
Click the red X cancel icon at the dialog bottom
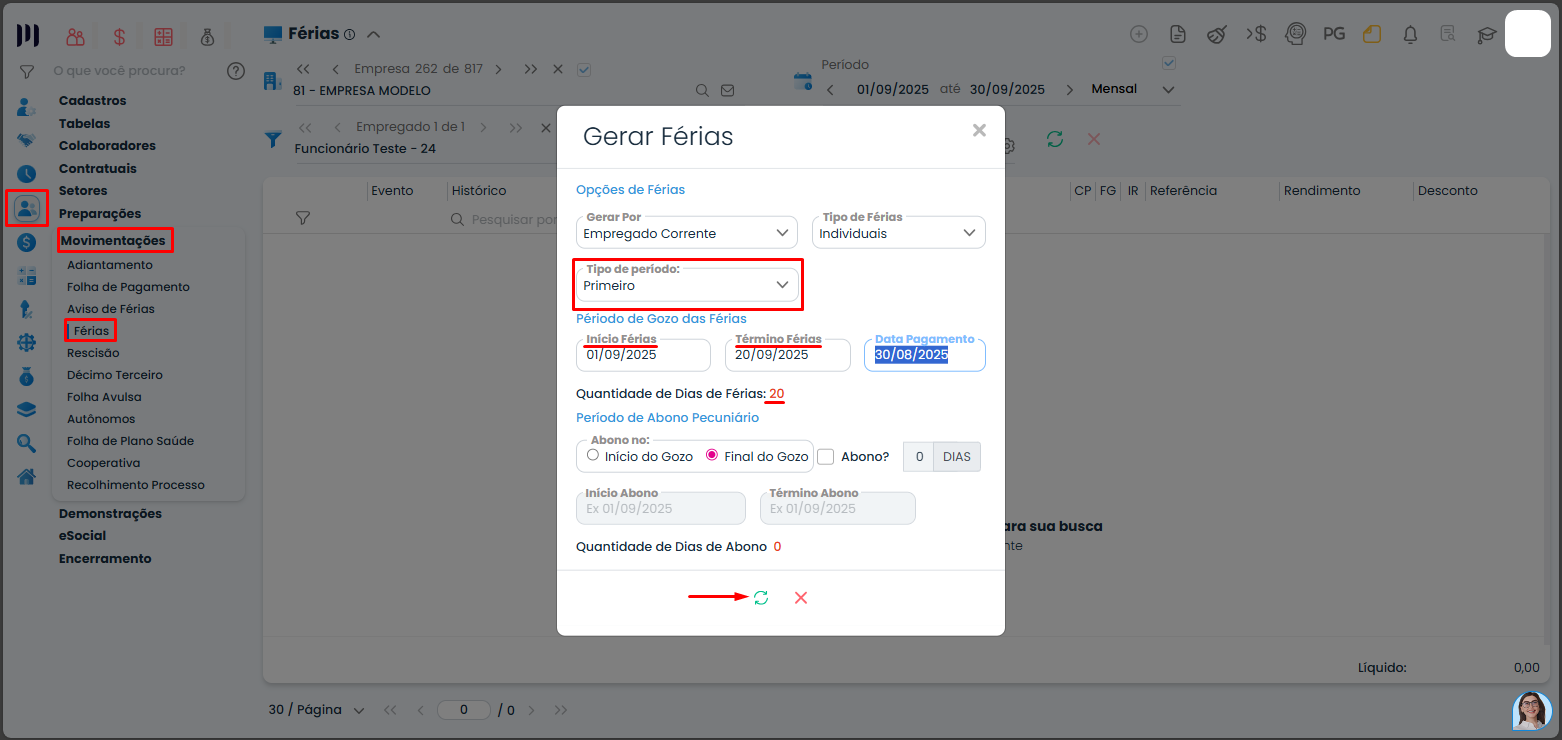tap(801, 598)
